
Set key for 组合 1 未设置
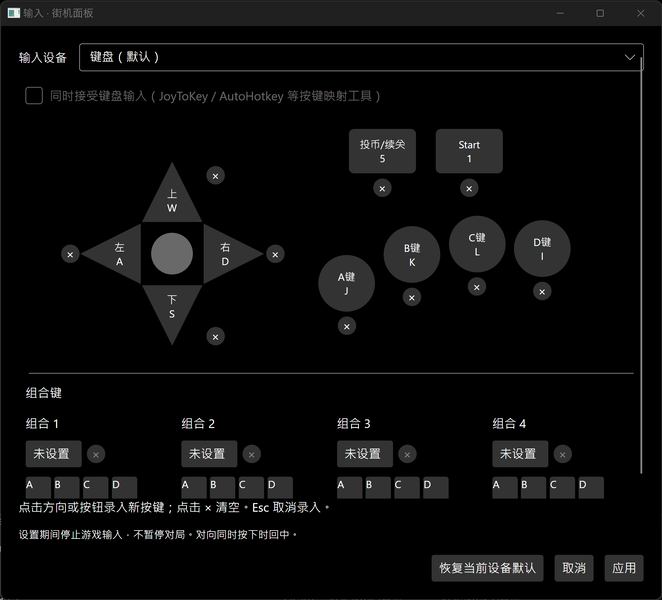click(54, 454)
